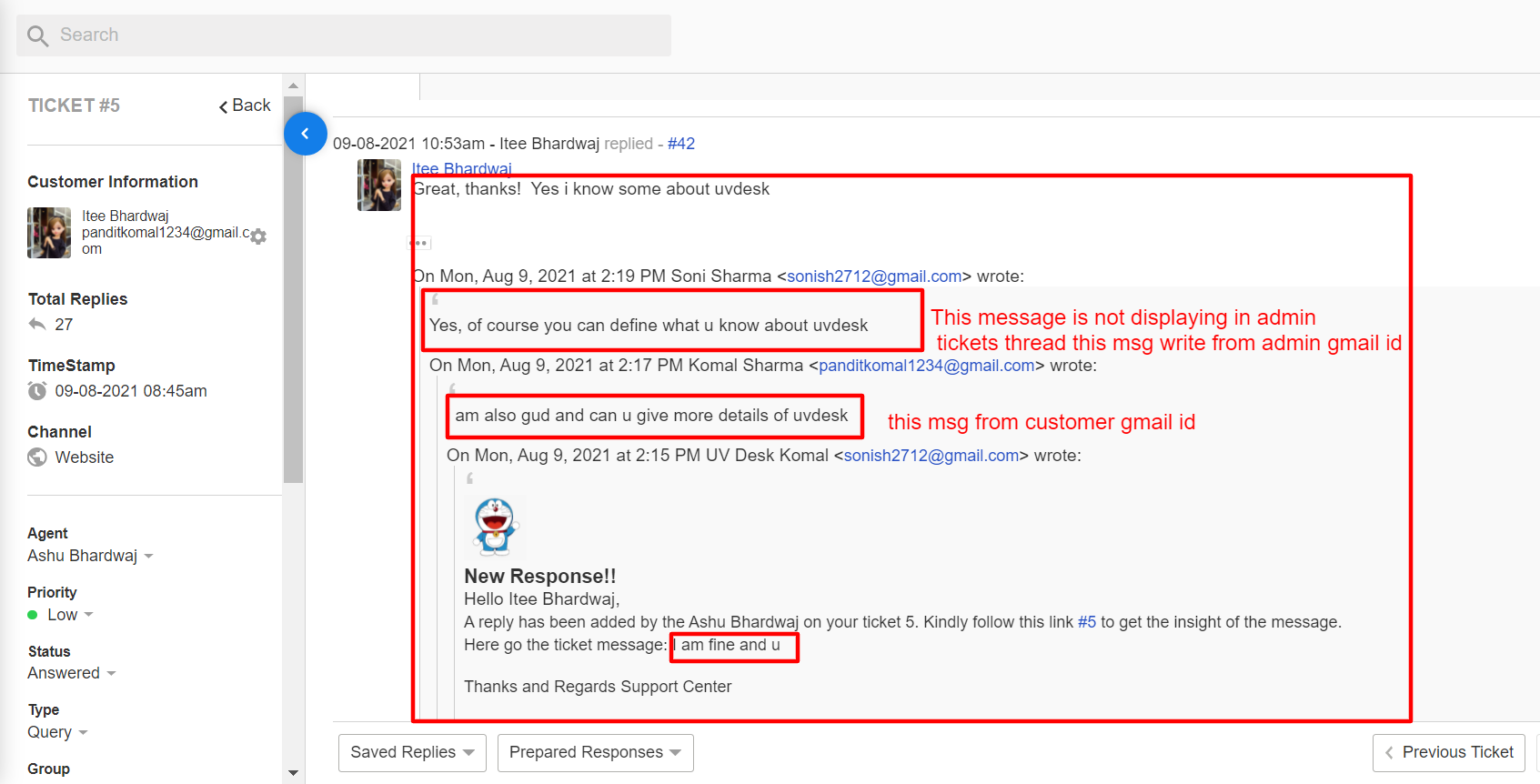
Task: Collapse the sidebar with the blue arrow button
Action: click(306, 134)
